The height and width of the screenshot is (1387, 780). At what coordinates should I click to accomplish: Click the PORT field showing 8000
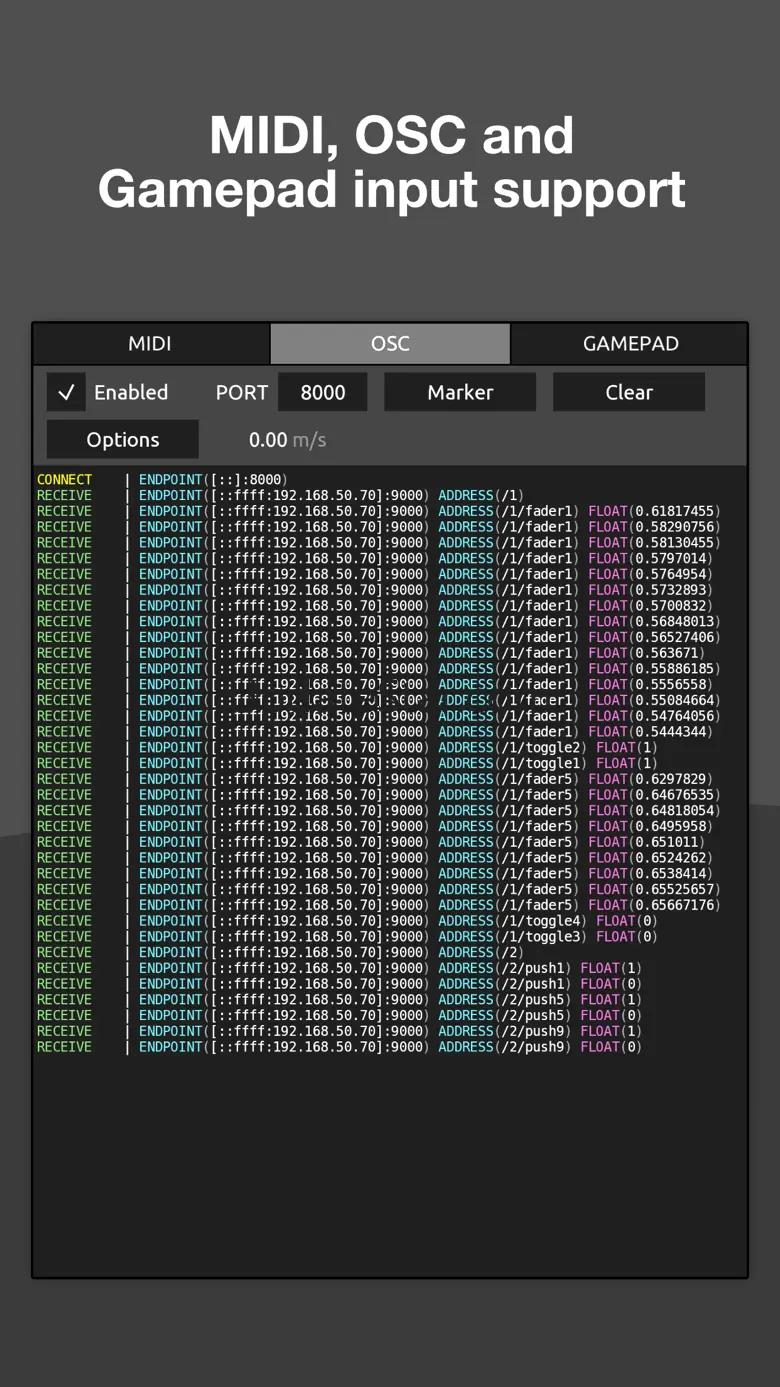click(x=322, y=392)
